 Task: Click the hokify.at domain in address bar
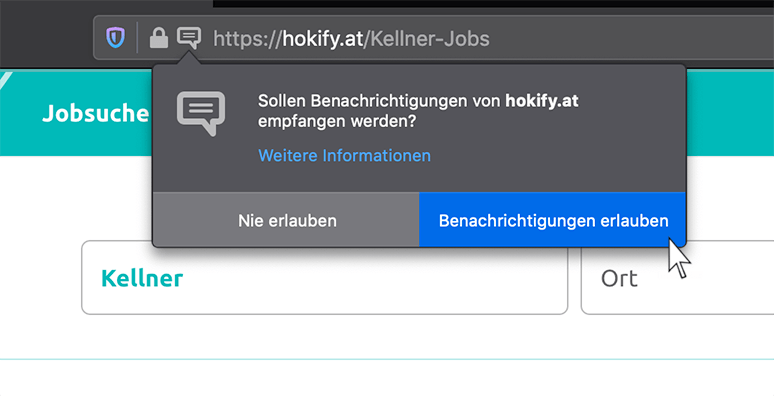322,38
